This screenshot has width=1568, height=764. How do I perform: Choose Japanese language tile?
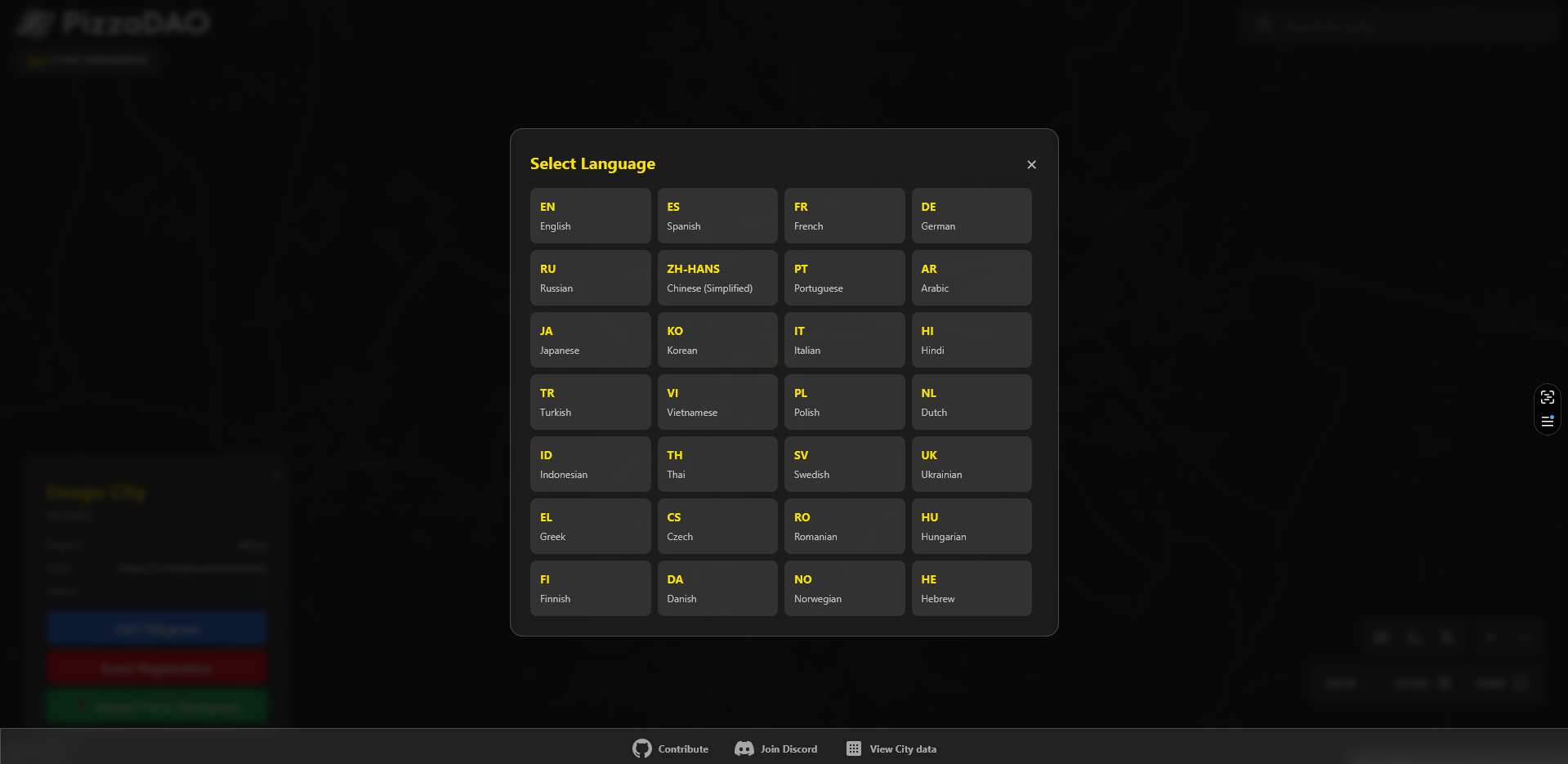tap(590, 340)
